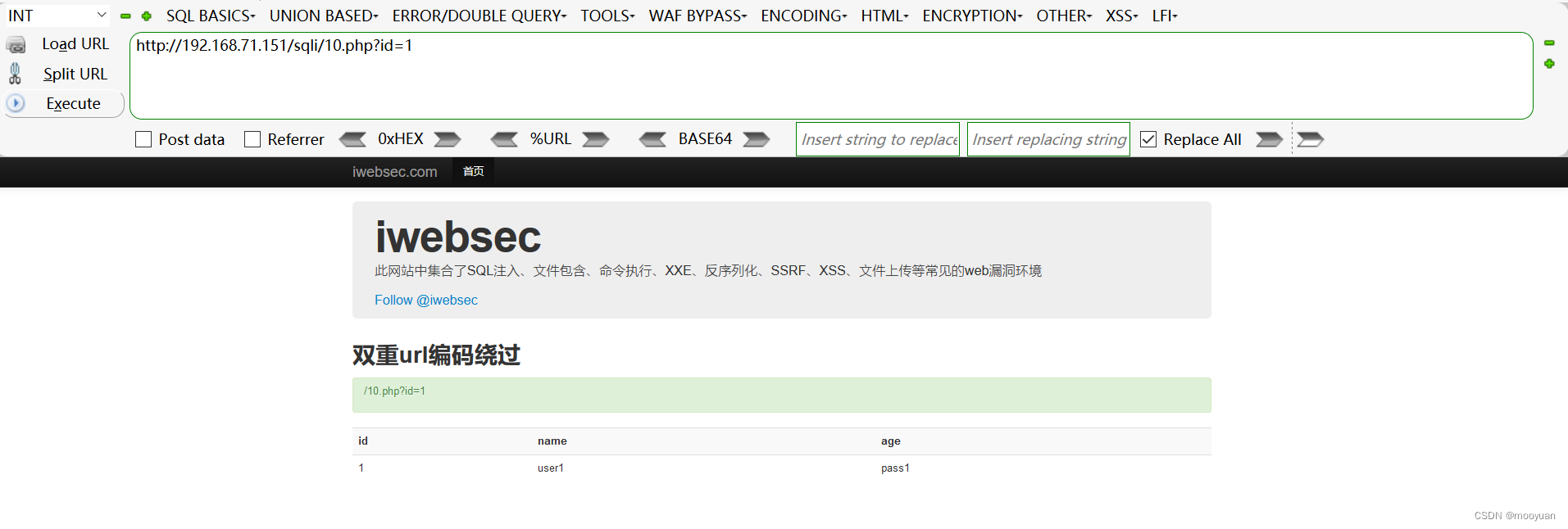Open the UNION BASED menu
This screenshot has height=529, width=1568.
(x=324, y=16)
